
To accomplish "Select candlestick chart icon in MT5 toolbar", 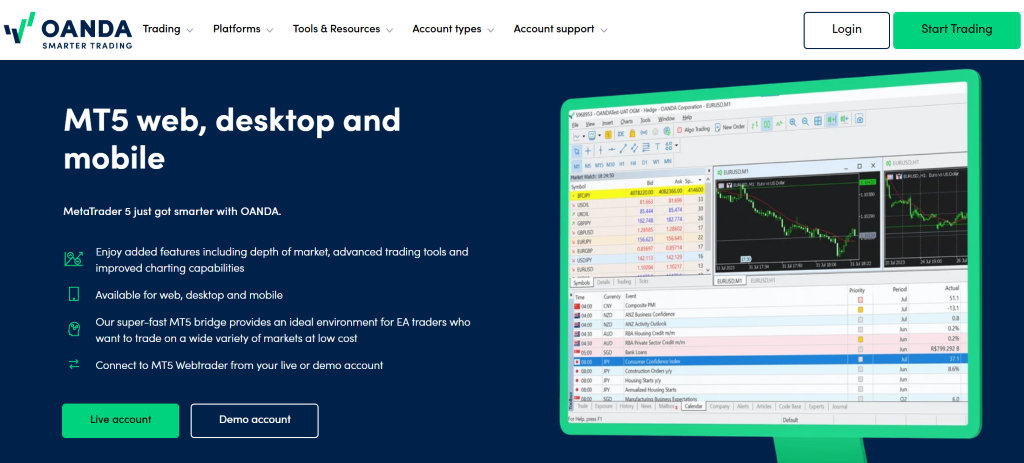I will tap(767, 124).
